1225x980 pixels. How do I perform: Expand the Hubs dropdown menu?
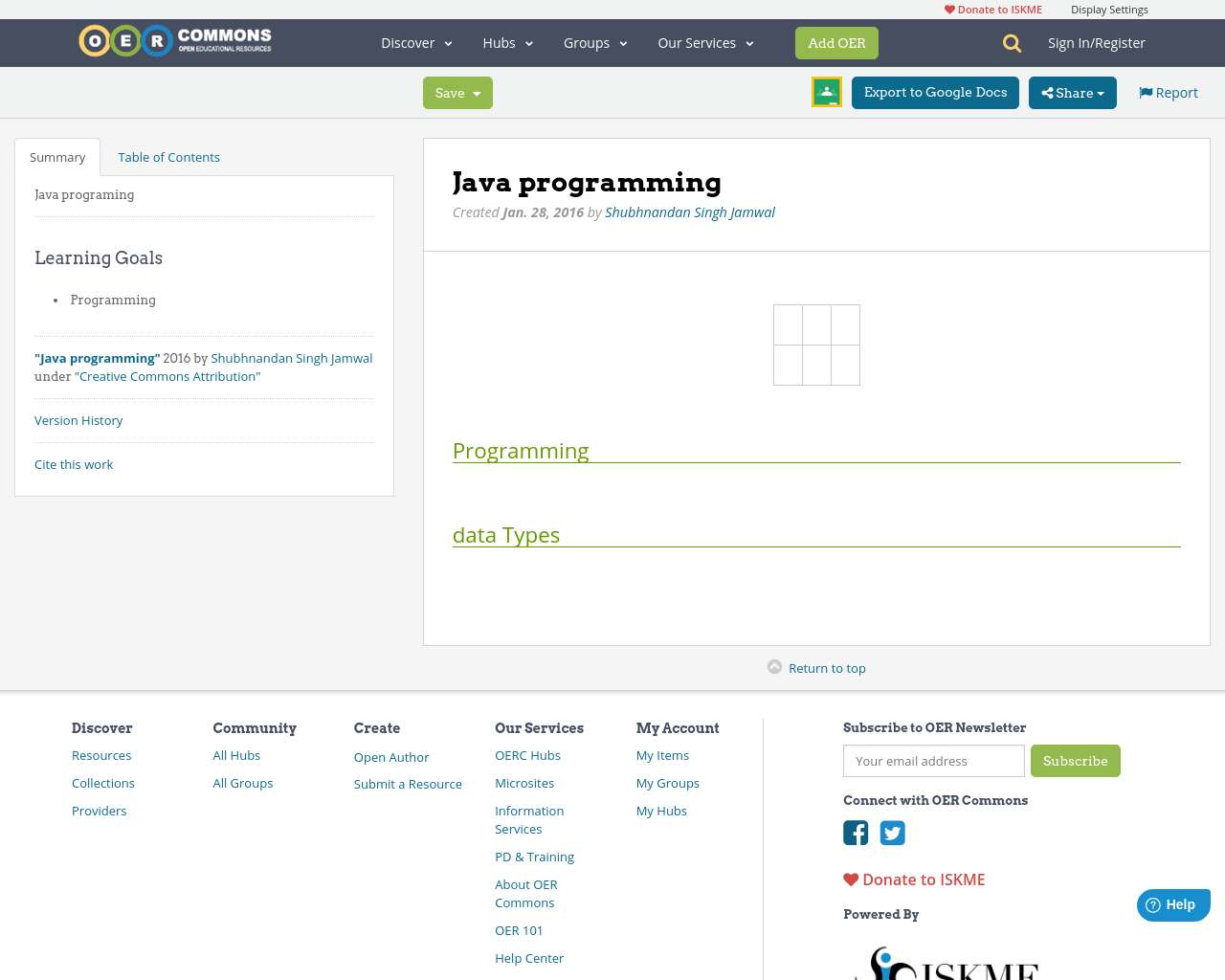point(507,43)
